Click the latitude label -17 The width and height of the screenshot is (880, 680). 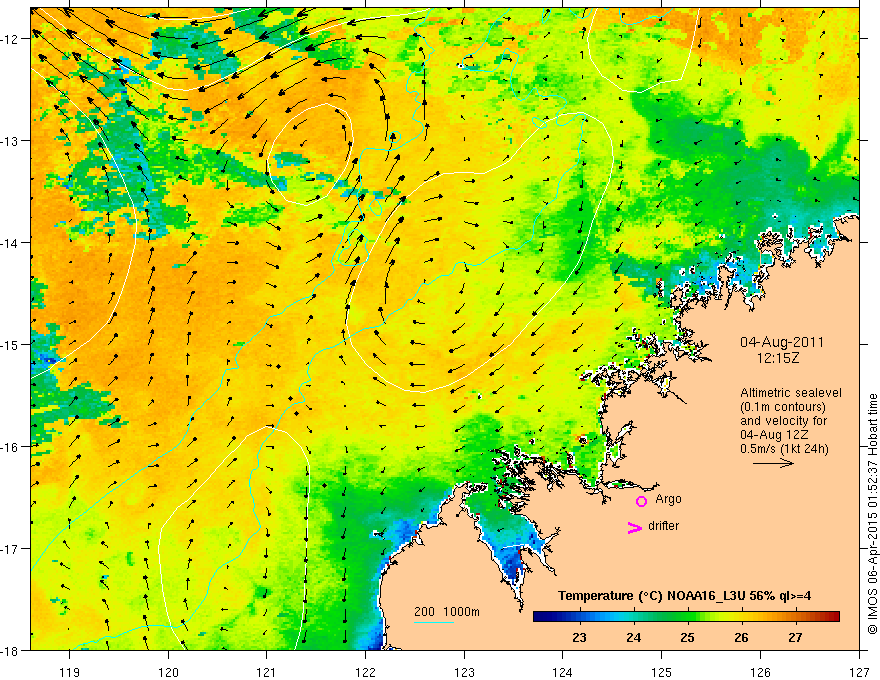click(x=11, y=549)
